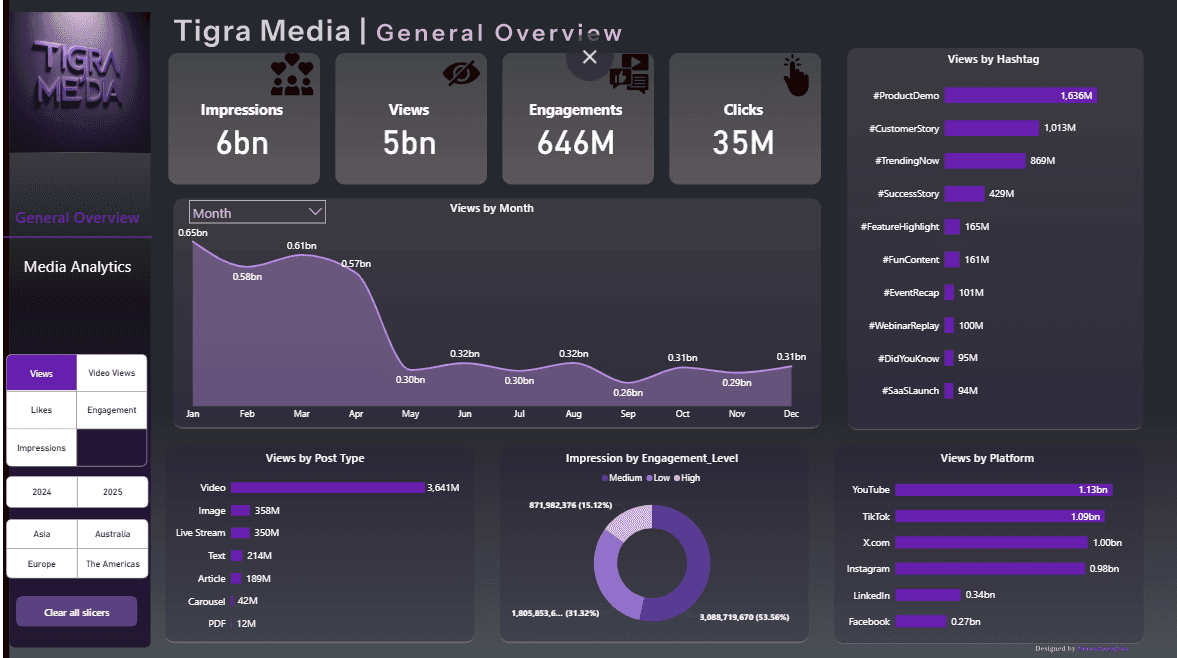Image resolution: width=1177 pixels, height=658 pixels.
Task: Click the Clicks 35M card
Action: tap(745, 118)
